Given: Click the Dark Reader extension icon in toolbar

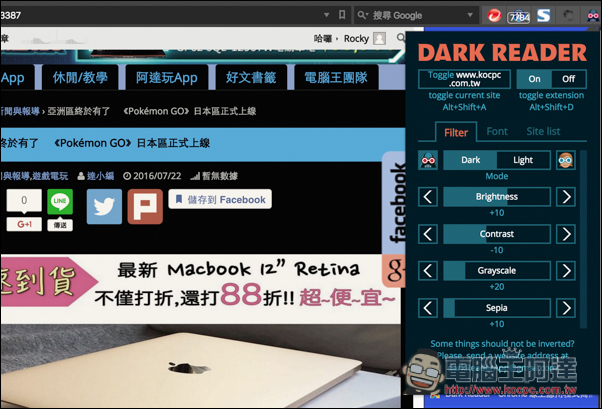Looking at the screenshot, I should click(593, 15).
